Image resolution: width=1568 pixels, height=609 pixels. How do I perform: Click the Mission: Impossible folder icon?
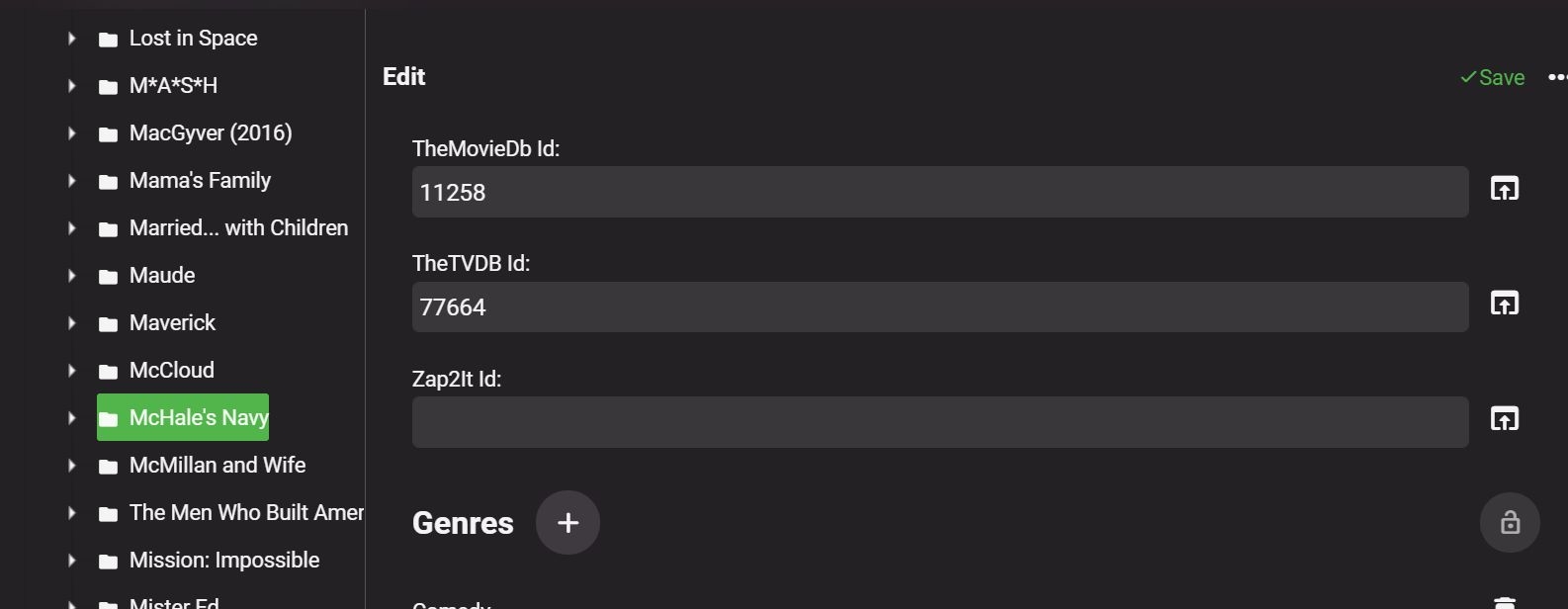(109, 562)
